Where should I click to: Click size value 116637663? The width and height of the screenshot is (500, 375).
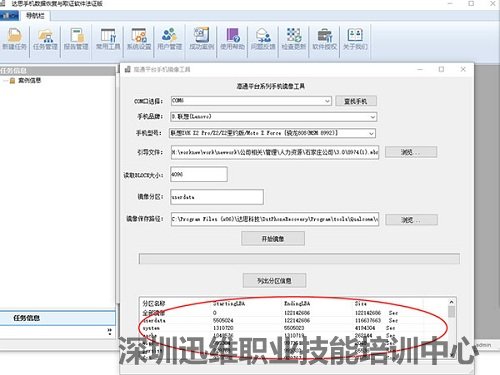click(368, 321)
